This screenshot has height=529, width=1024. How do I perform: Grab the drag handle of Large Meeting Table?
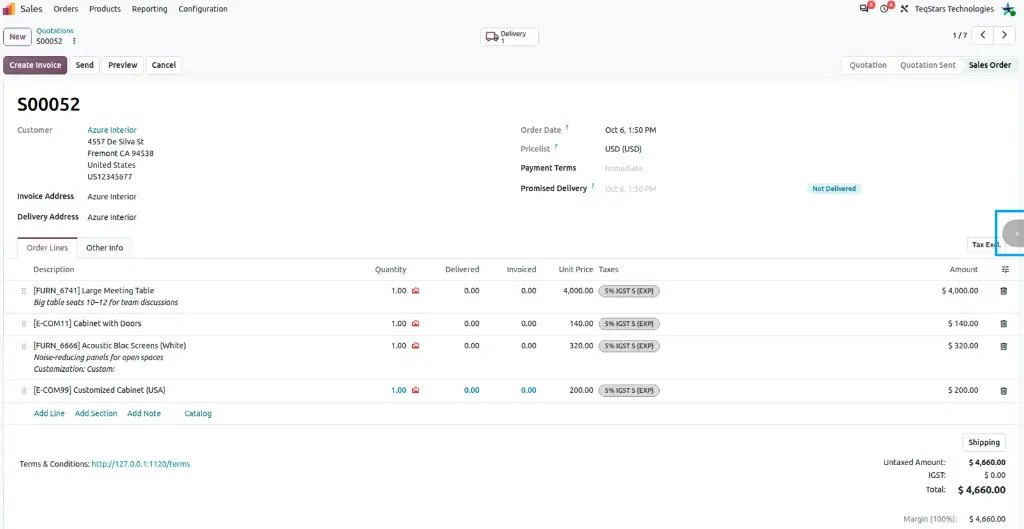click(24, 291)
